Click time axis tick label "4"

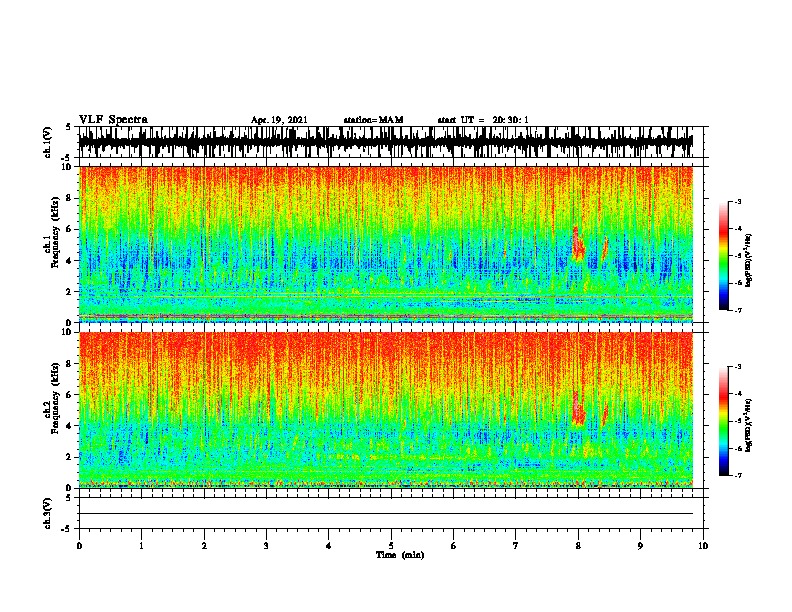tap(329, 546)
